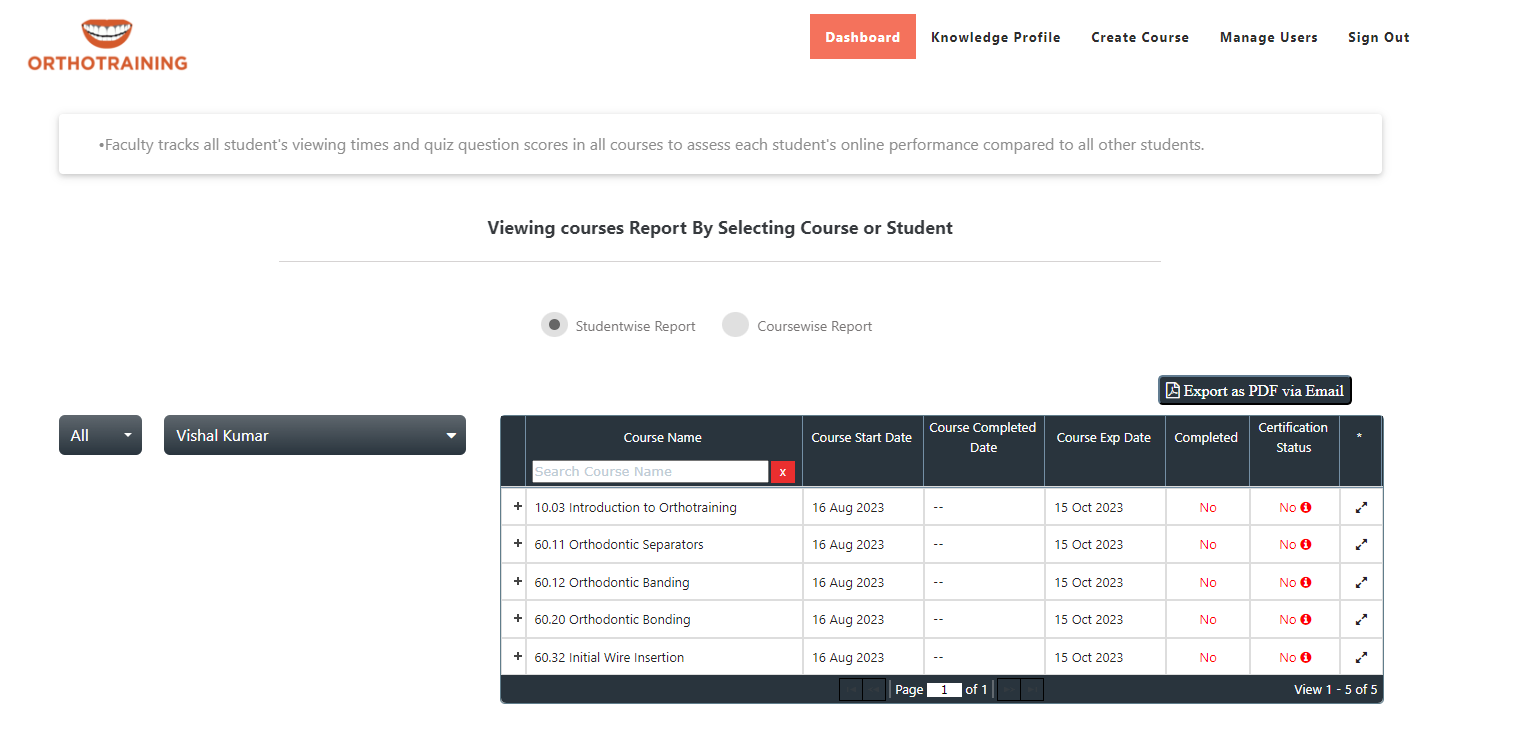Viewport: 1531px width, 731px height.
Task: Click the Search Course Name field
Action: pos(650,472)
